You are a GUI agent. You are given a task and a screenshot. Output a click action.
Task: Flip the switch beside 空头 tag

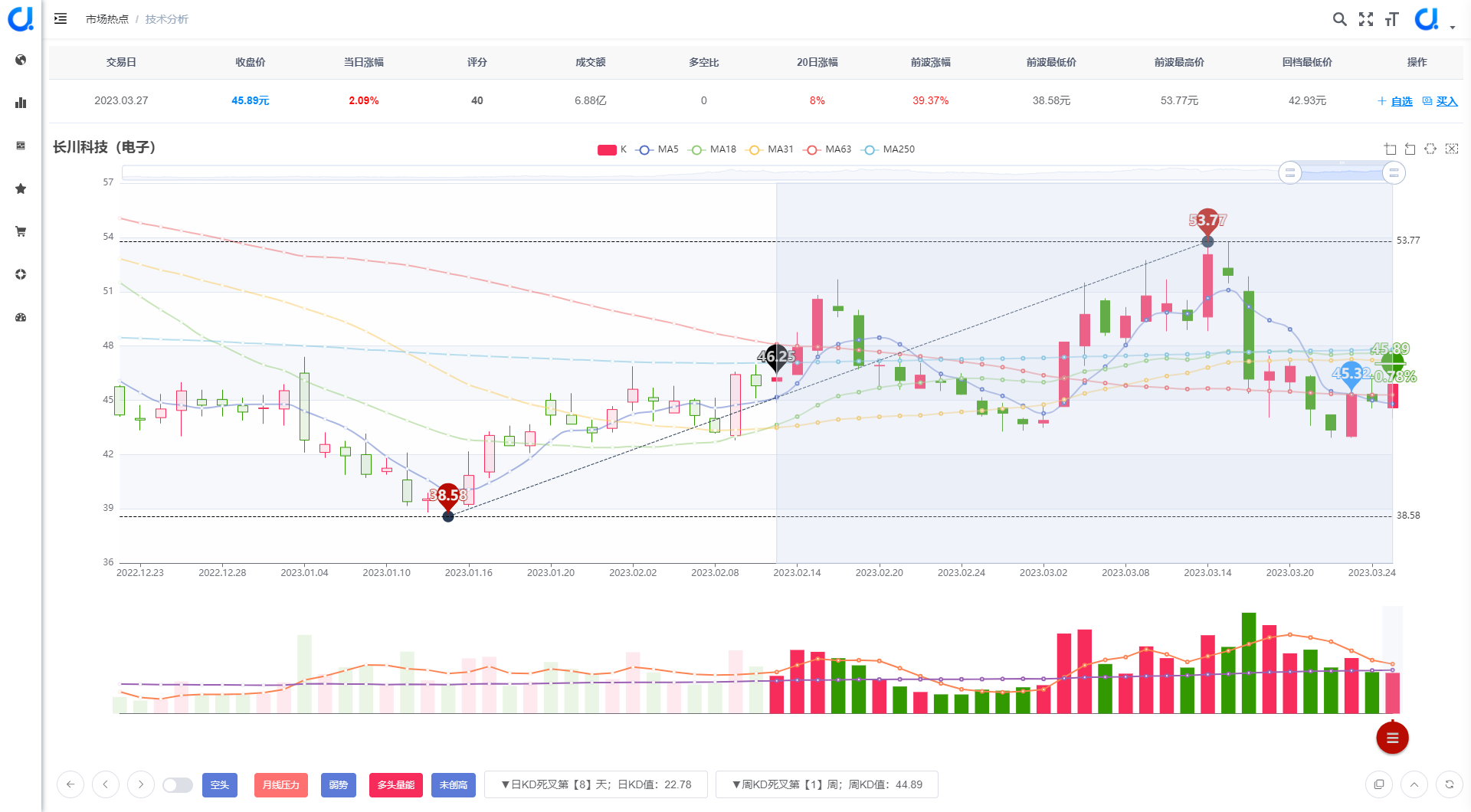pos(178,785)
